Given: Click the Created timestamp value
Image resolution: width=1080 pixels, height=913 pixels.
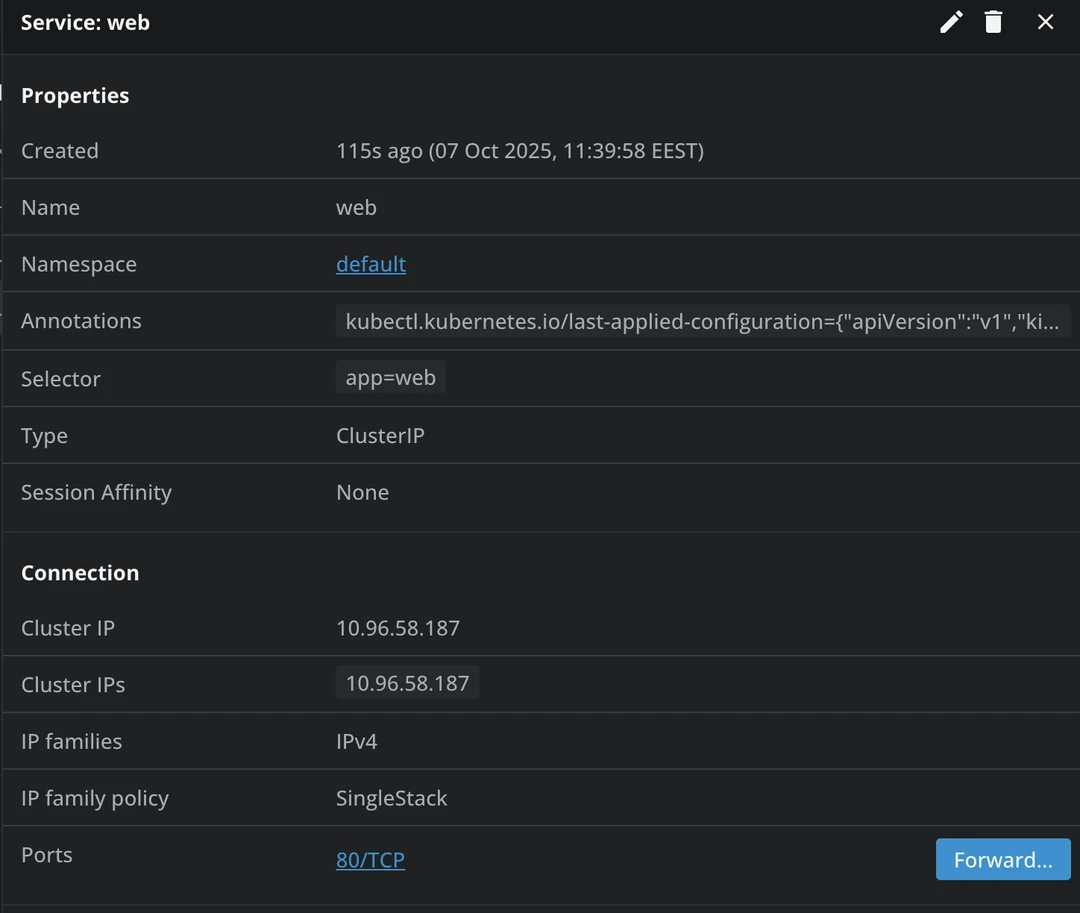Looking at the screenshot, I should (x=519, y=151).
